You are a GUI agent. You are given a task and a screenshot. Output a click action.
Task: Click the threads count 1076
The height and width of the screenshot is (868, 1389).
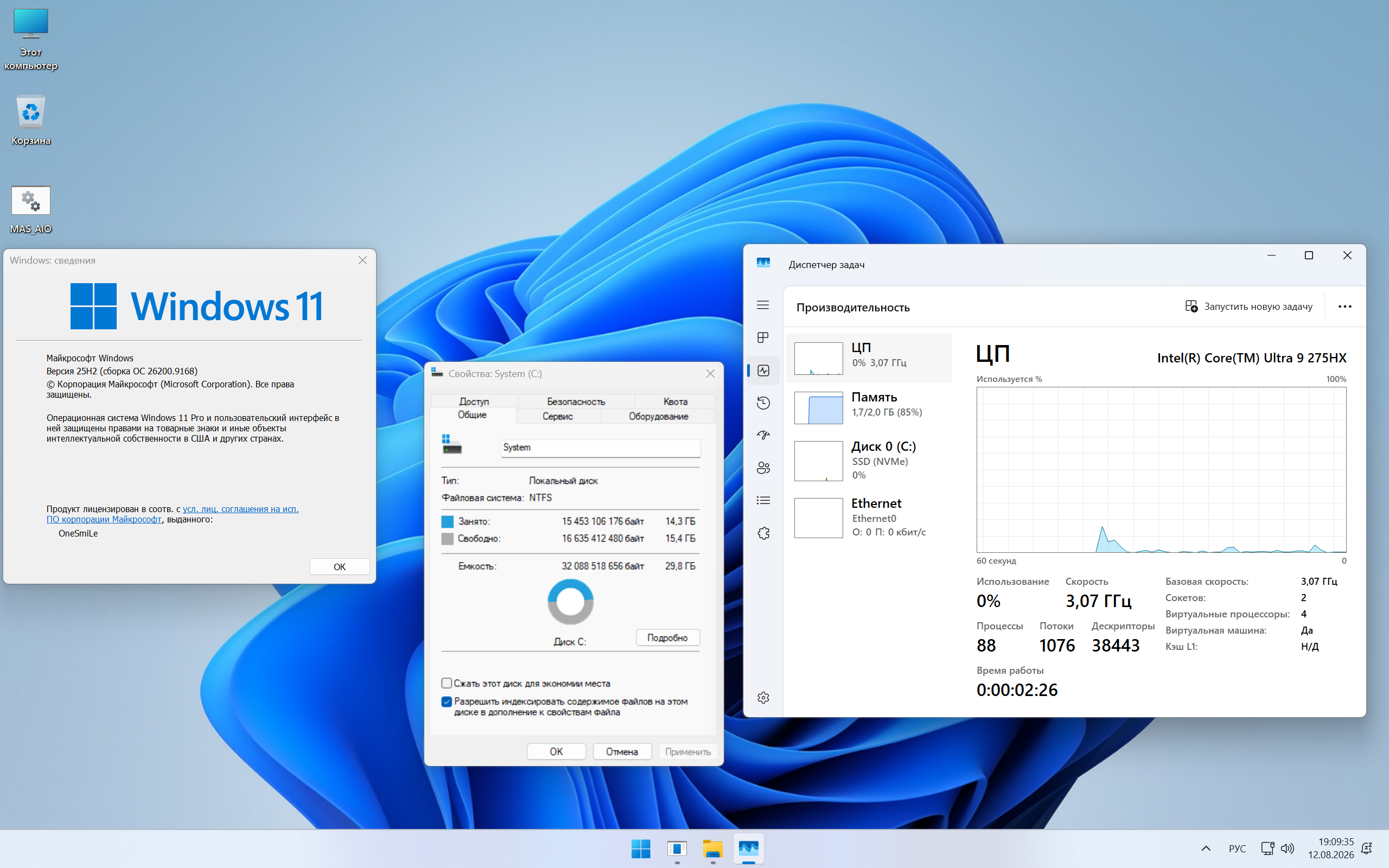1057,645
